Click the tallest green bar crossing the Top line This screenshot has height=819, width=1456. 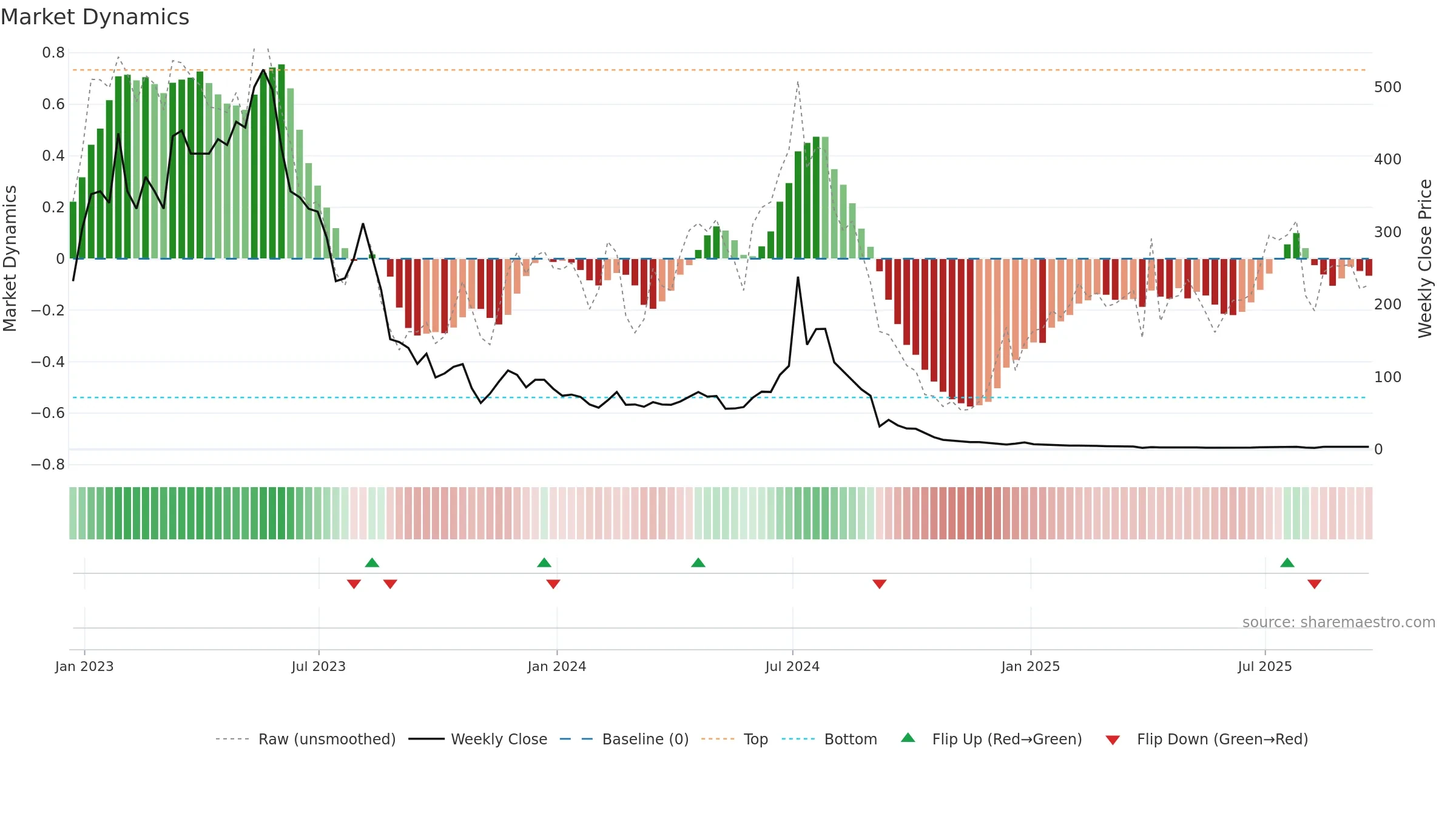pos(281,161)
